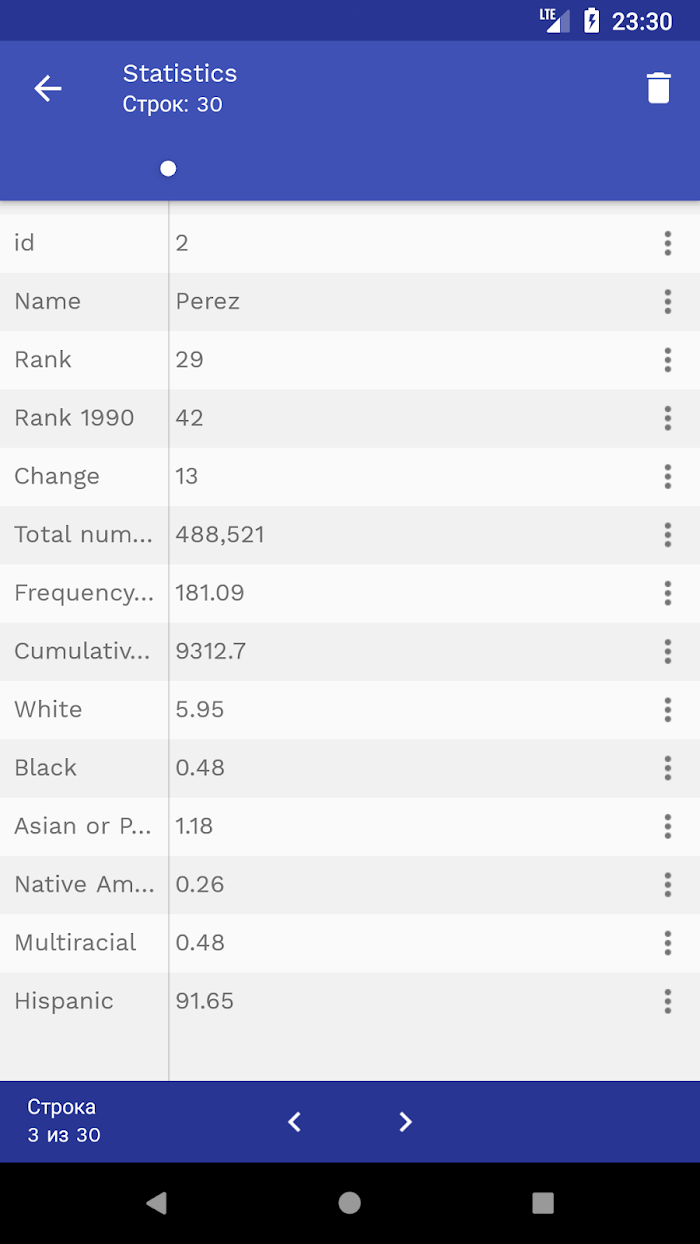The image size is (700, 1244).
Task: Select the 488,521 total number value
Action: coord(220,534)
